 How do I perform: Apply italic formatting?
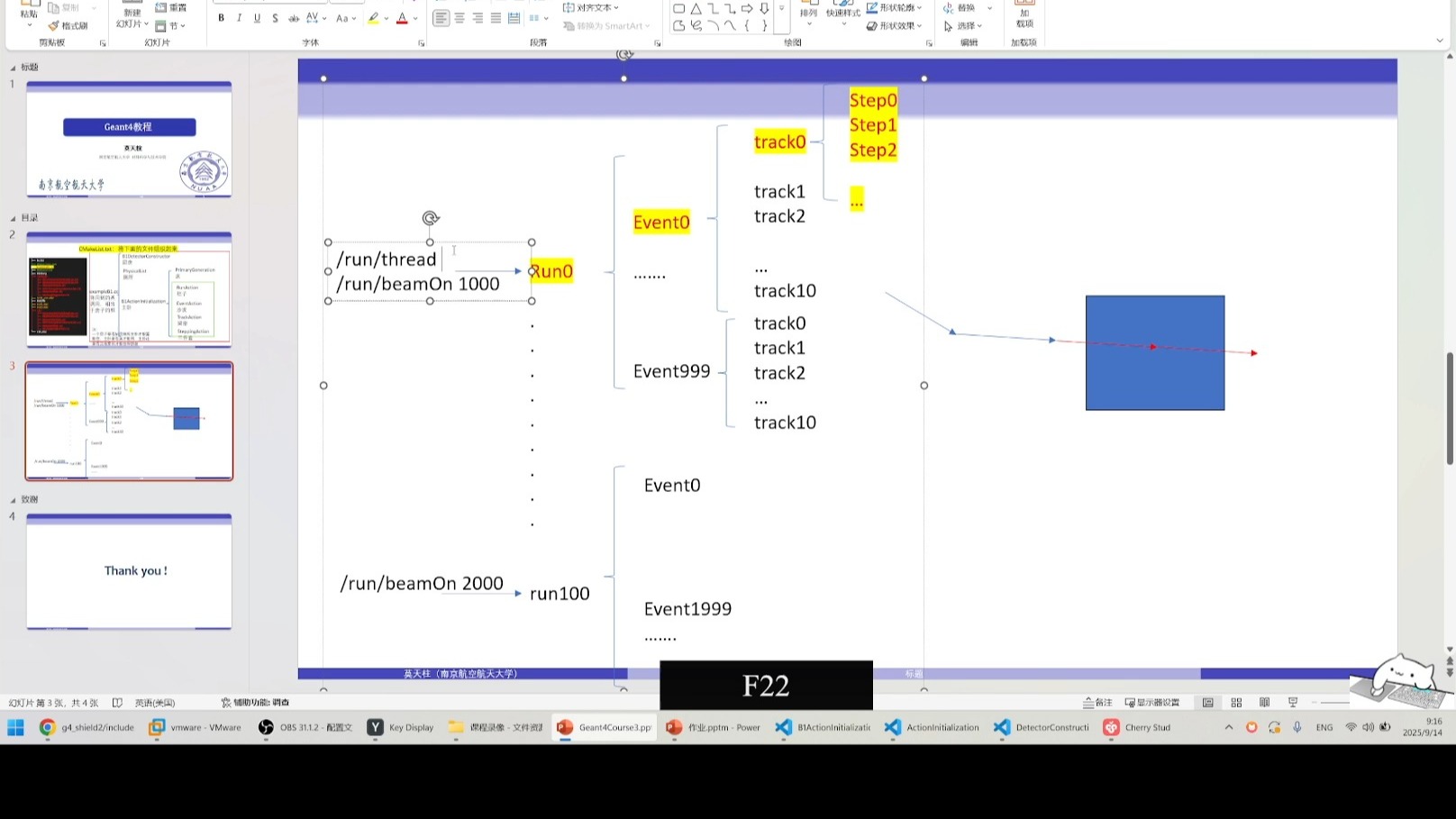click(239, 18)
